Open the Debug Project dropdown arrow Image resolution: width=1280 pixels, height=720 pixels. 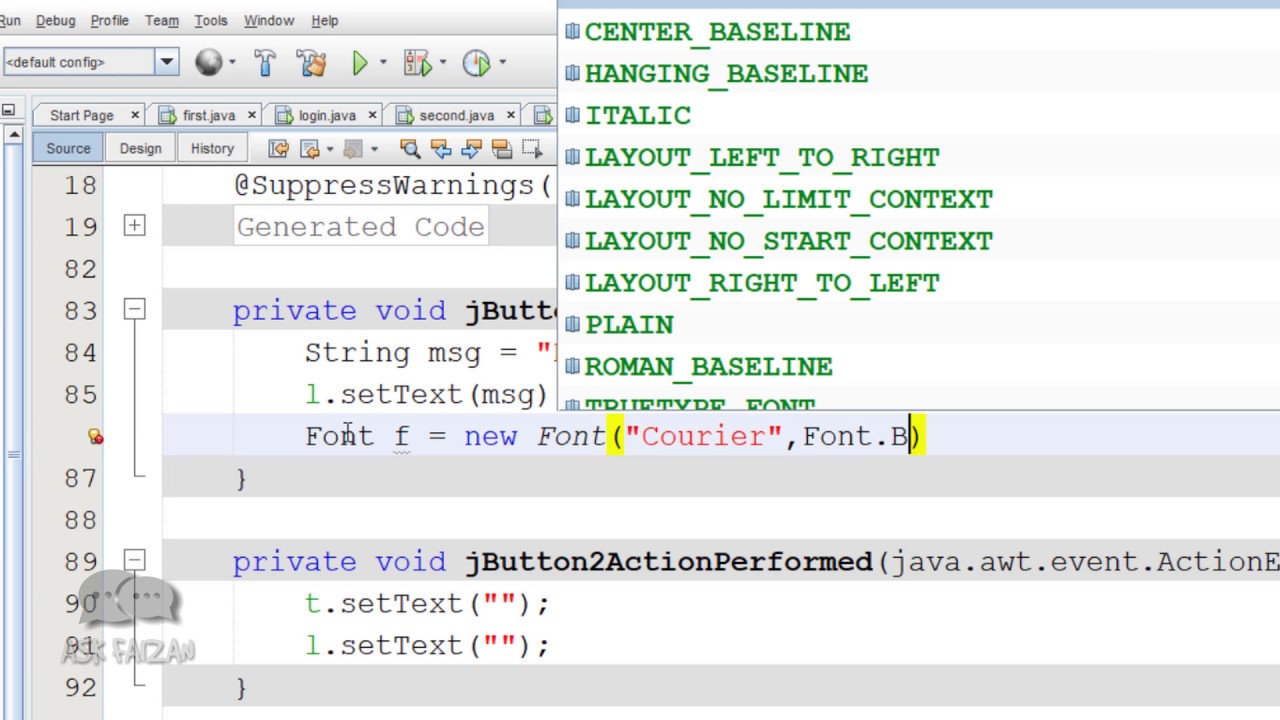pos(443,63)
